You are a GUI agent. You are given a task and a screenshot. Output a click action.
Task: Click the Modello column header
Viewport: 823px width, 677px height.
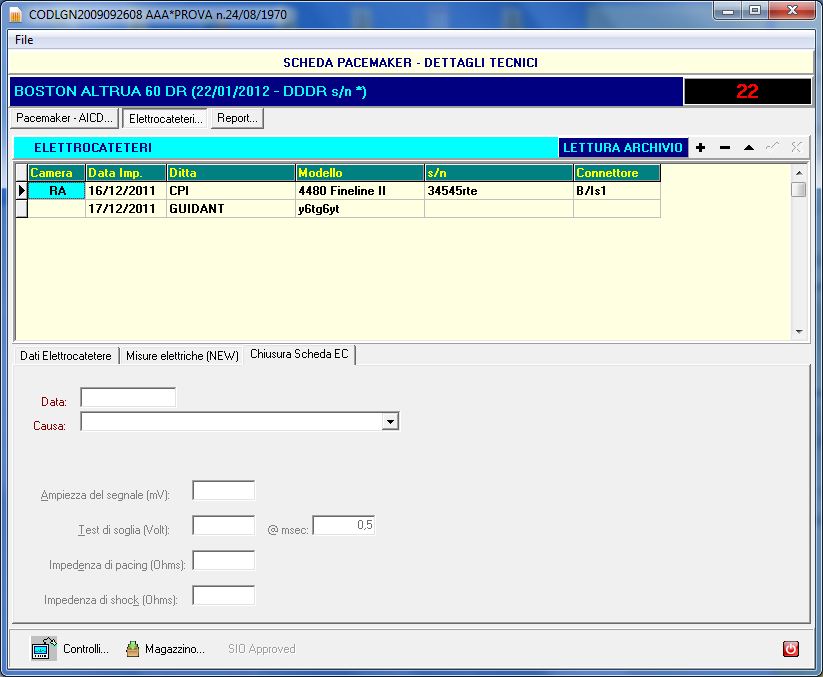pos(360,173)
